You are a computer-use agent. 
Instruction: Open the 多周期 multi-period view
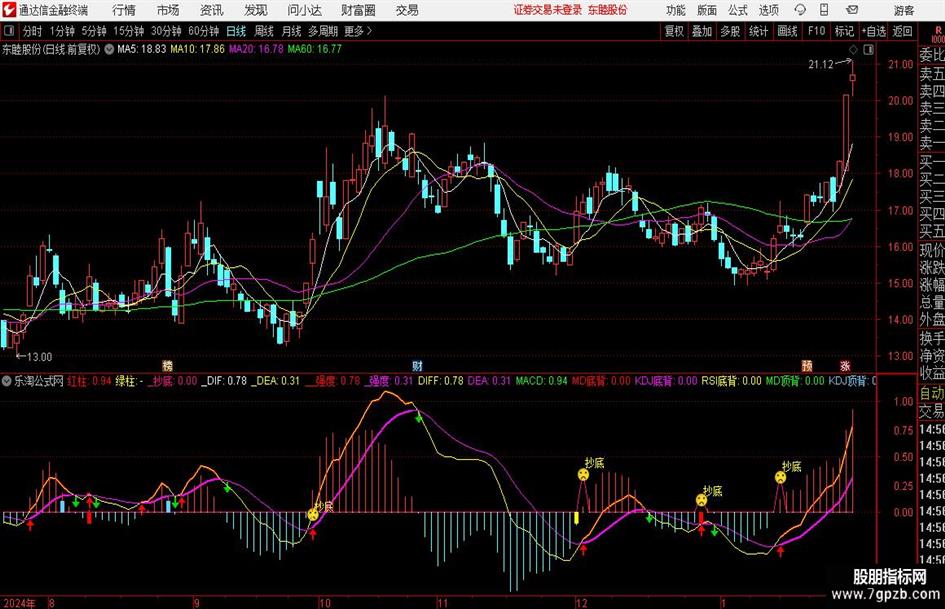pos(323,31)
